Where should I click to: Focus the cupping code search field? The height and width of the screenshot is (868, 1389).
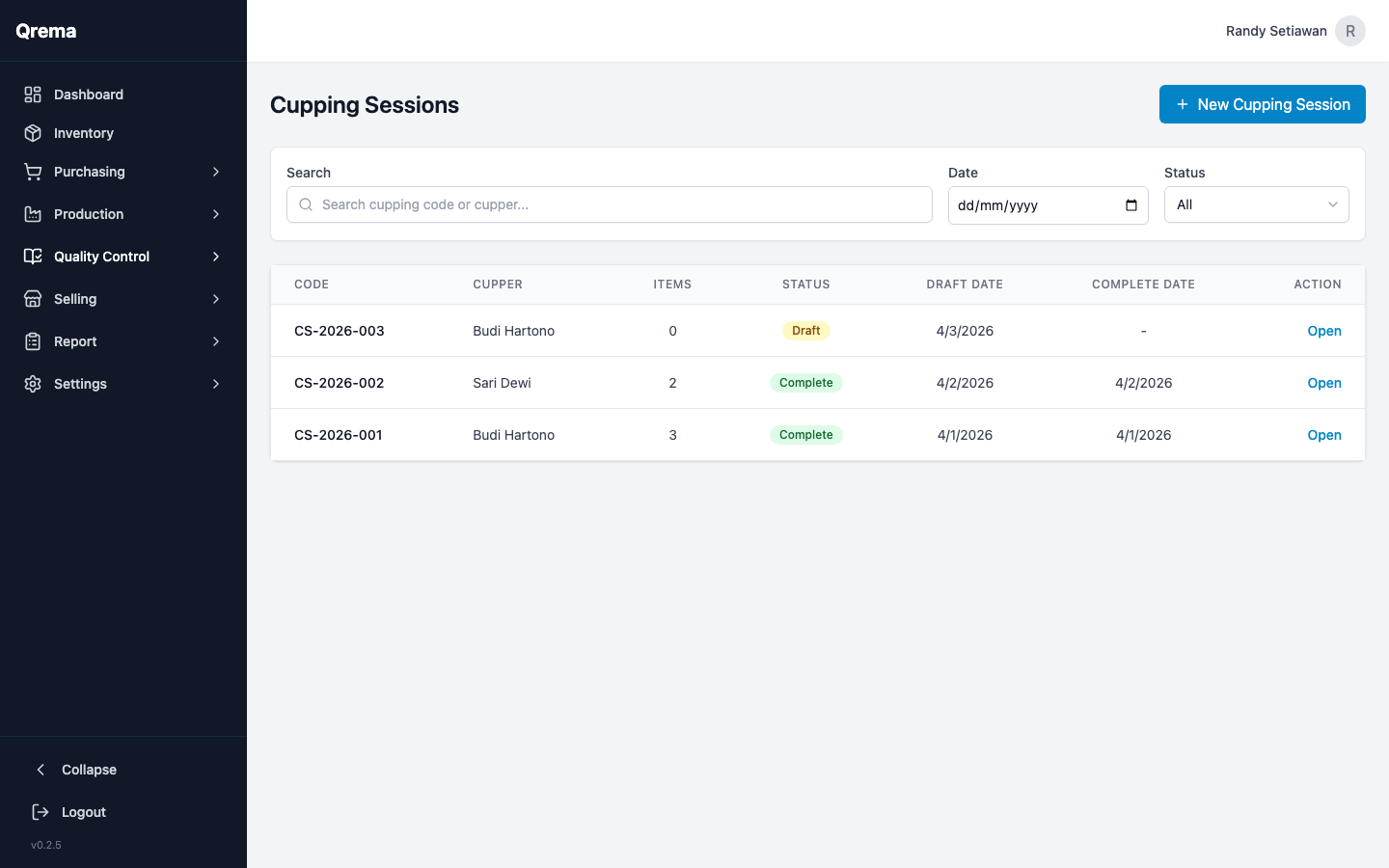point(617,204)
